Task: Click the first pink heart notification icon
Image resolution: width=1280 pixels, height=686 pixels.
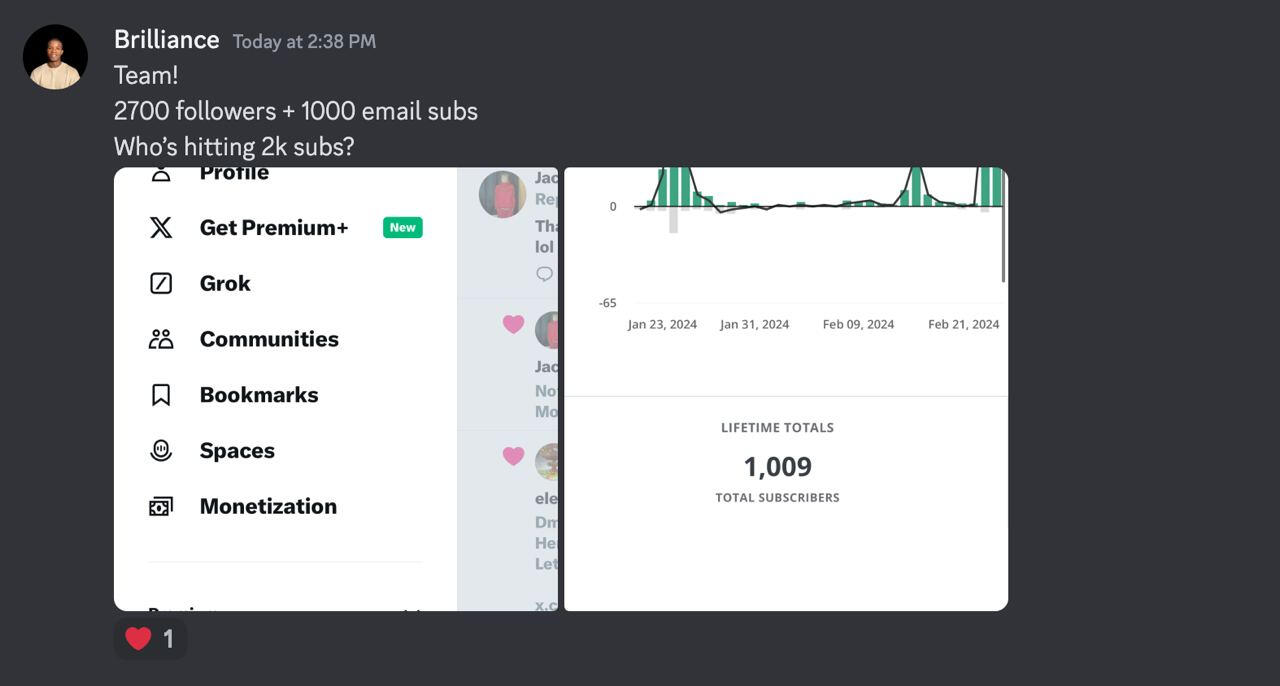Action: (x=513, y=324)
